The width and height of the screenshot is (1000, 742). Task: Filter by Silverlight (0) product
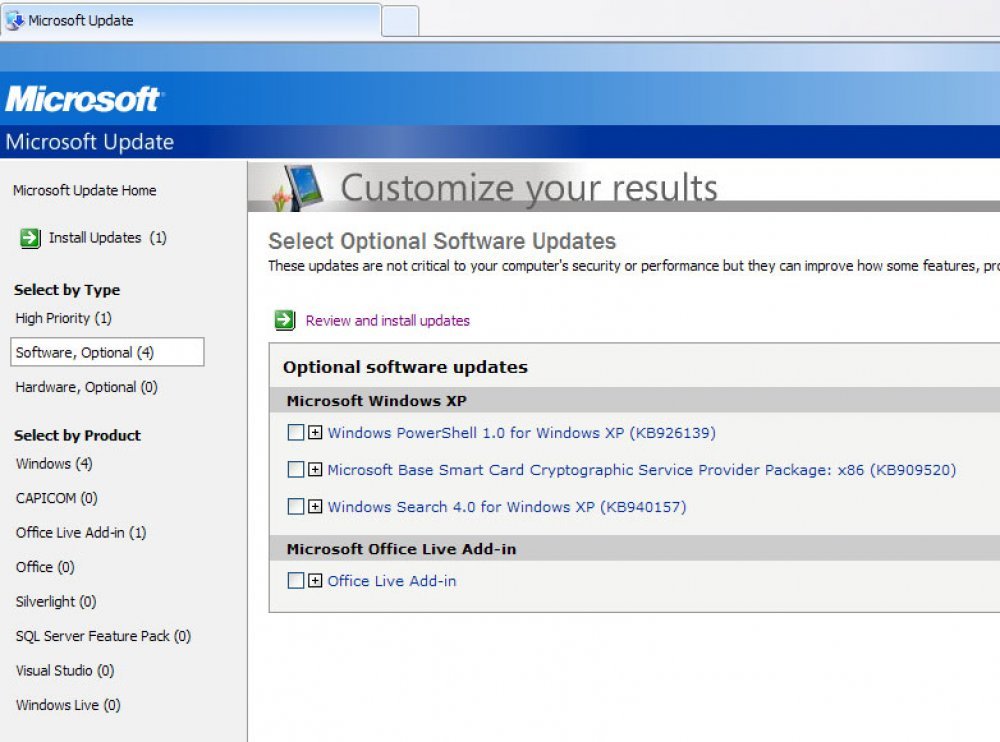[x=56, y=602]
